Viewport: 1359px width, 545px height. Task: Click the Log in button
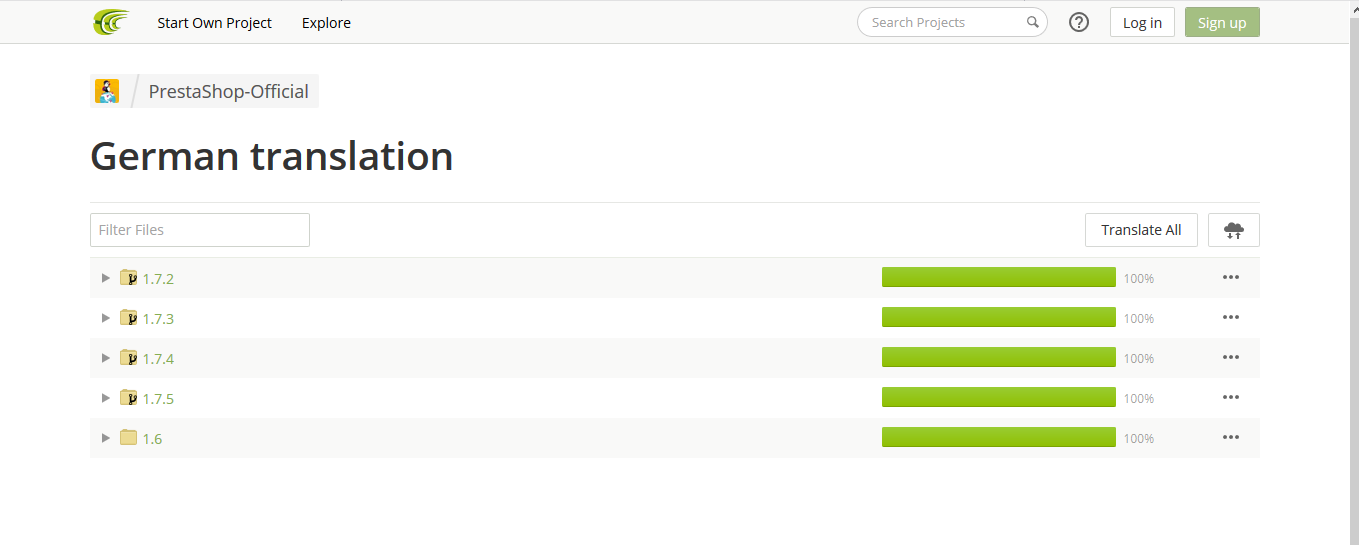pyautogui.click(x=1142, y=22)
